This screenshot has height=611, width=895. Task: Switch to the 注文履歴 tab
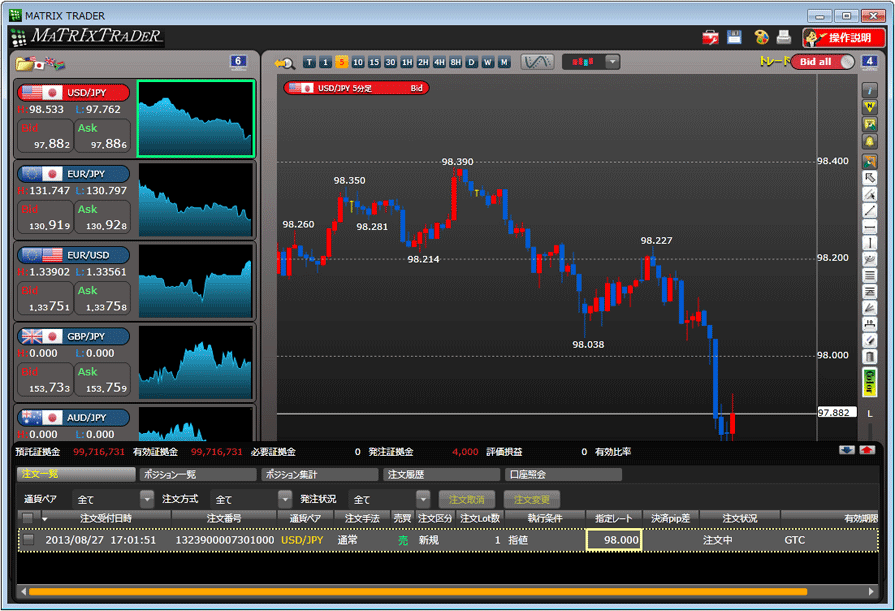pyautogui.click(x=442, y=474)
